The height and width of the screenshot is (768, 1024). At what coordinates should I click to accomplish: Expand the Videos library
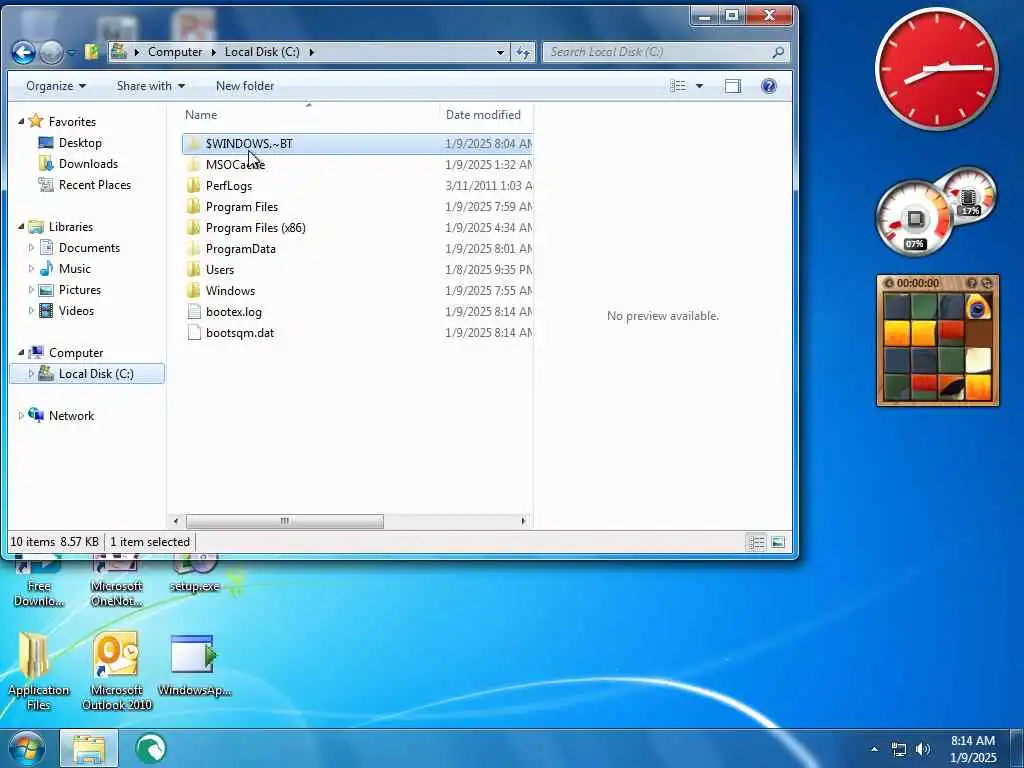[31, 311]
